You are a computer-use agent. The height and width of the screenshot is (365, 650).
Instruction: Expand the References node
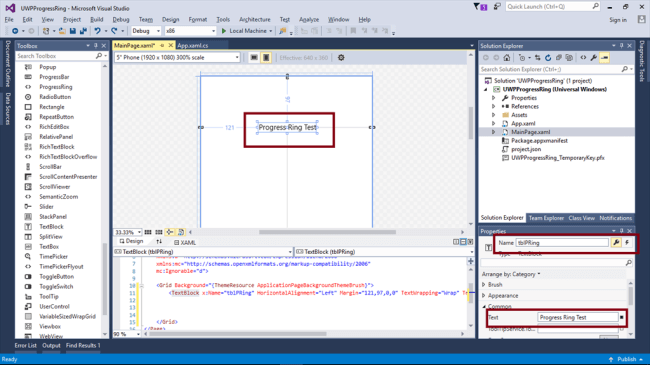(x=493, y=107)
